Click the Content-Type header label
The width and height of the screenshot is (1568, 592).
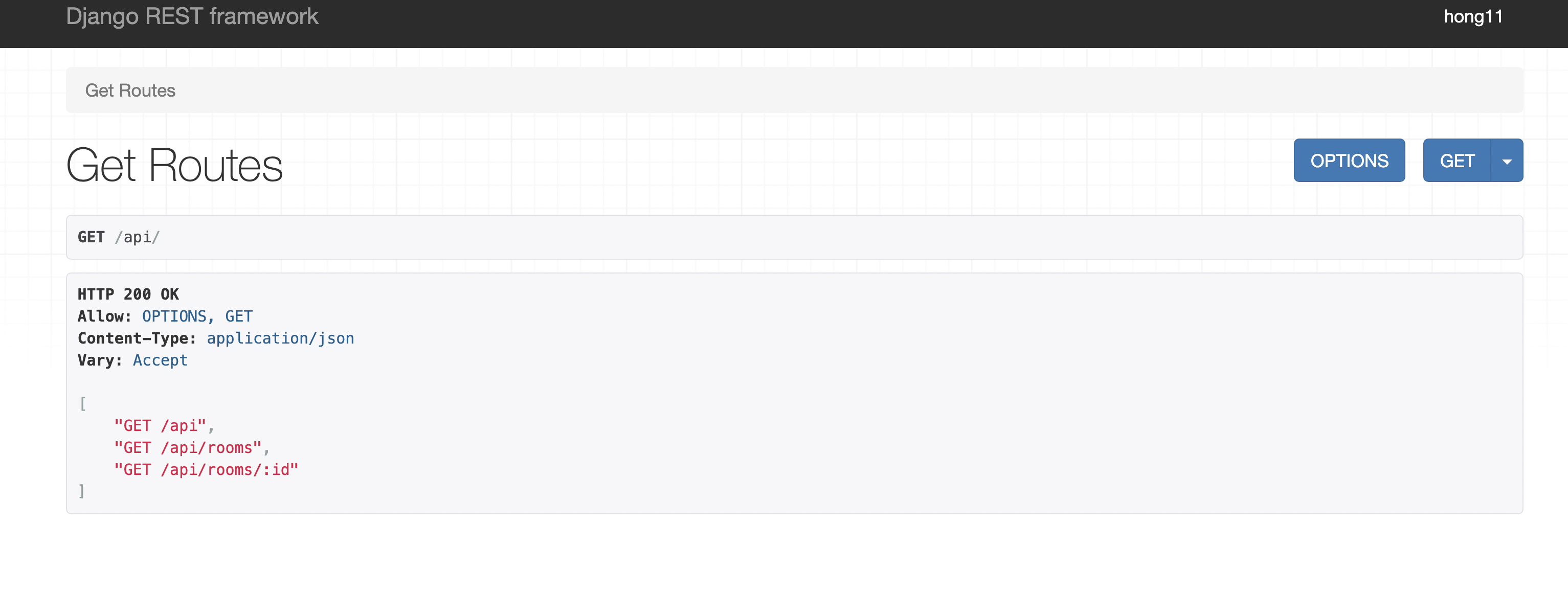pyautogui.click(x=137, y=338)
